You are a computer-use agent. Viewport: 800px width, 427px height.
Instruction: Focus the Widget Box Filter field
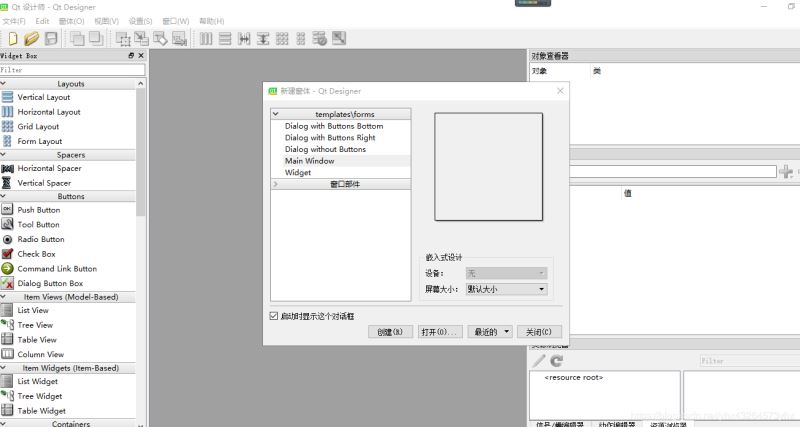(x=72, y=70)
